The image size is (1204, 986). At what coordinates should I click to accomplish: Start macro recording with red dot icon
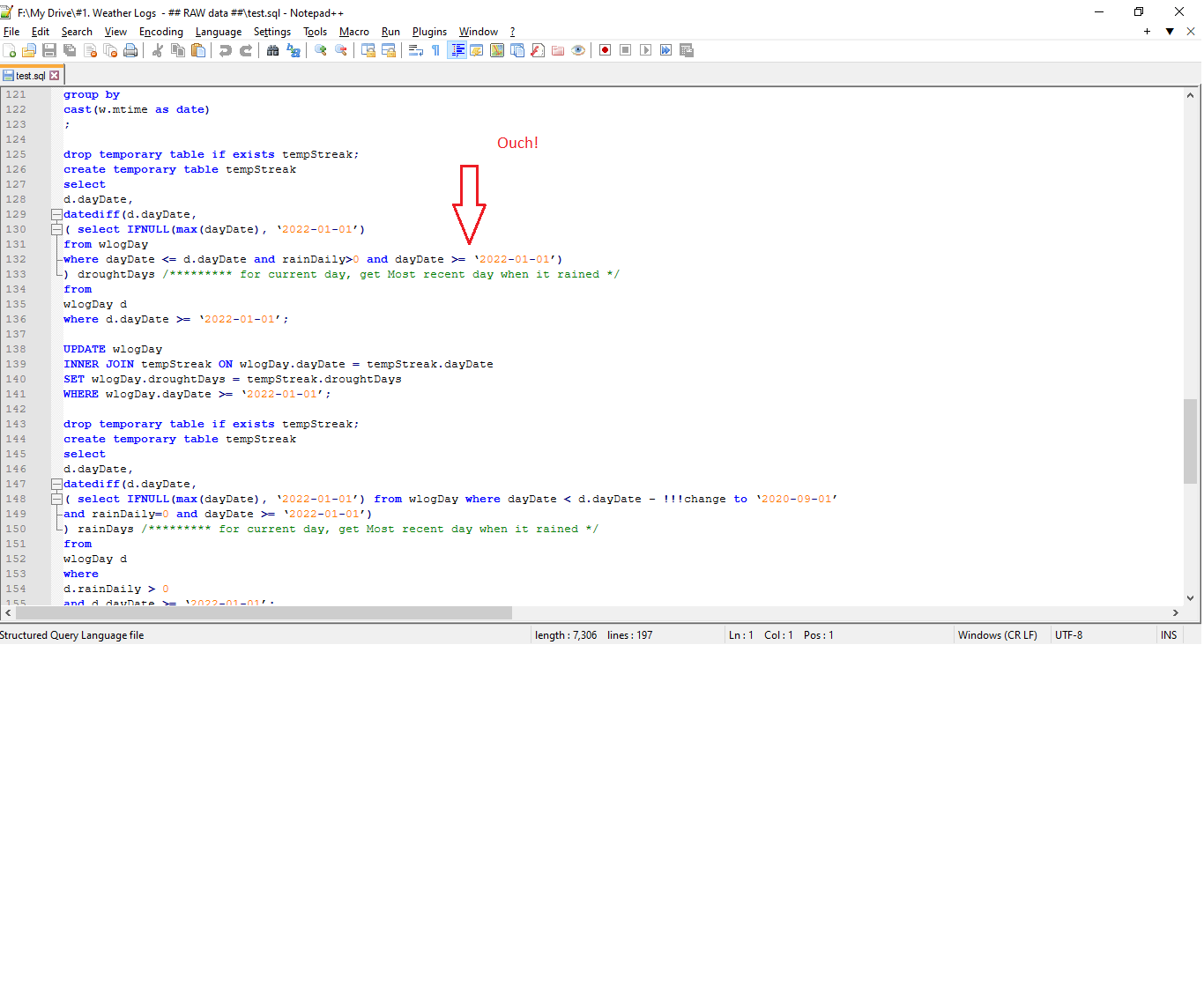606,50
